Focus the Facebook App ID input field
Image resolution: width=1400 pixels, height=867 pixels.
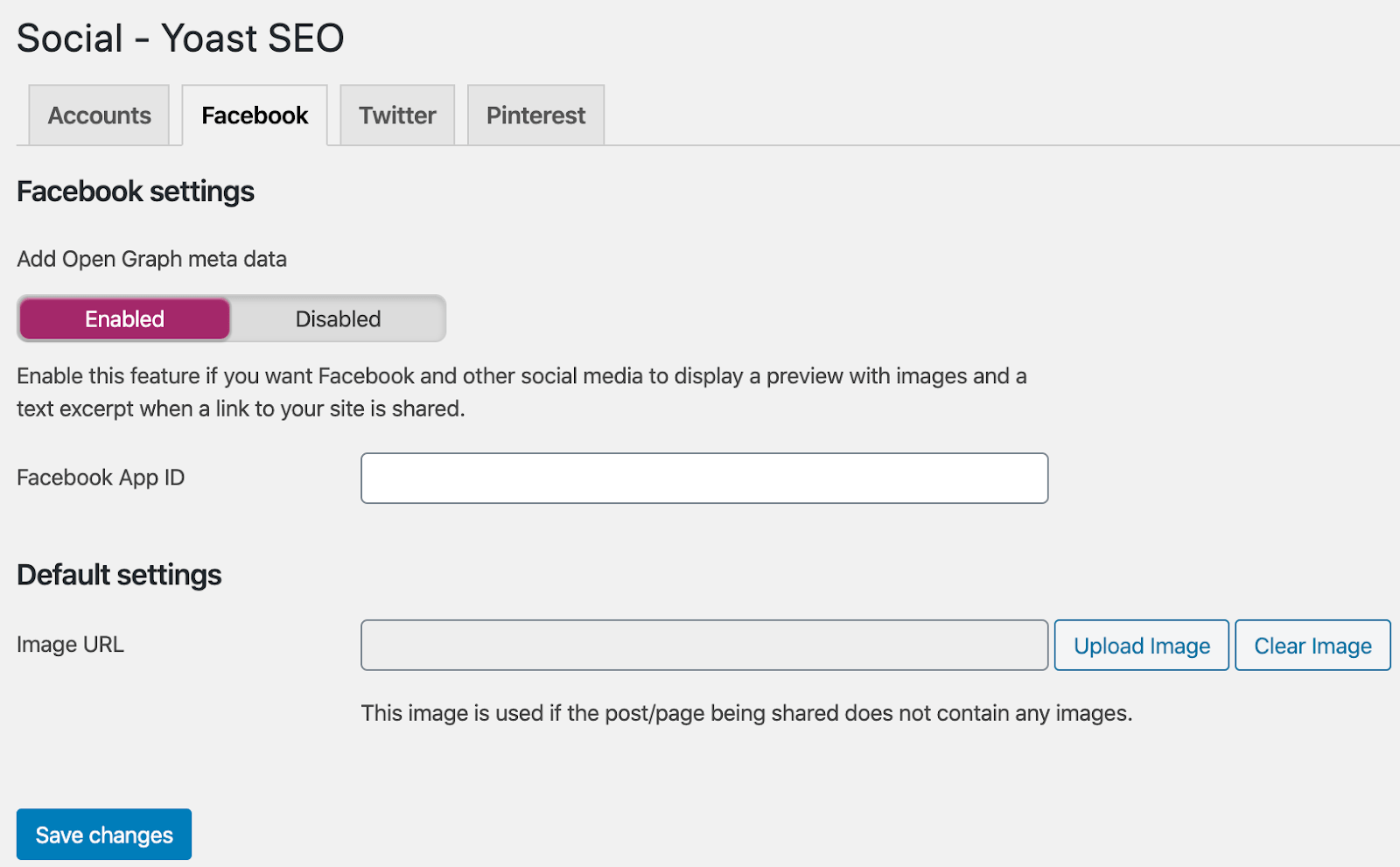coord(703,478)
